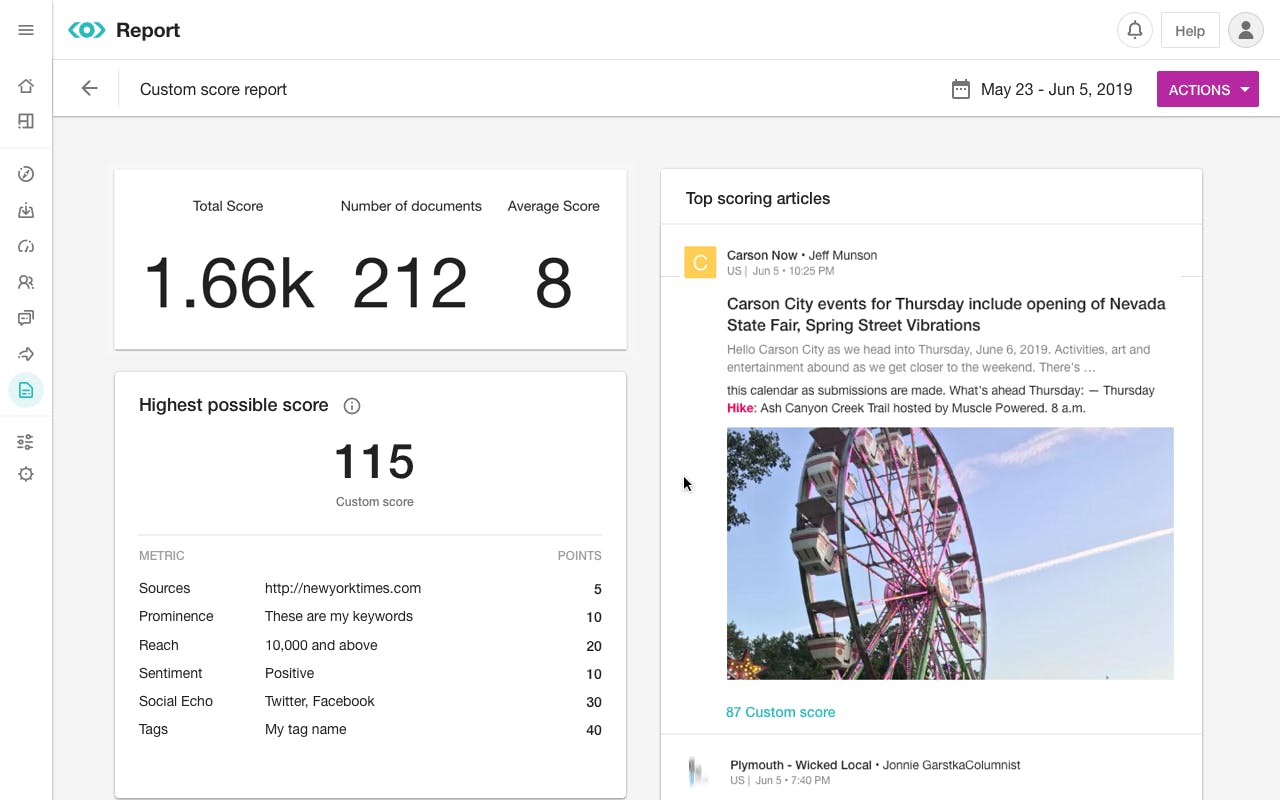Click My tag name value
This screenshot has height=800, width=1280.
[x=306, y=729]
